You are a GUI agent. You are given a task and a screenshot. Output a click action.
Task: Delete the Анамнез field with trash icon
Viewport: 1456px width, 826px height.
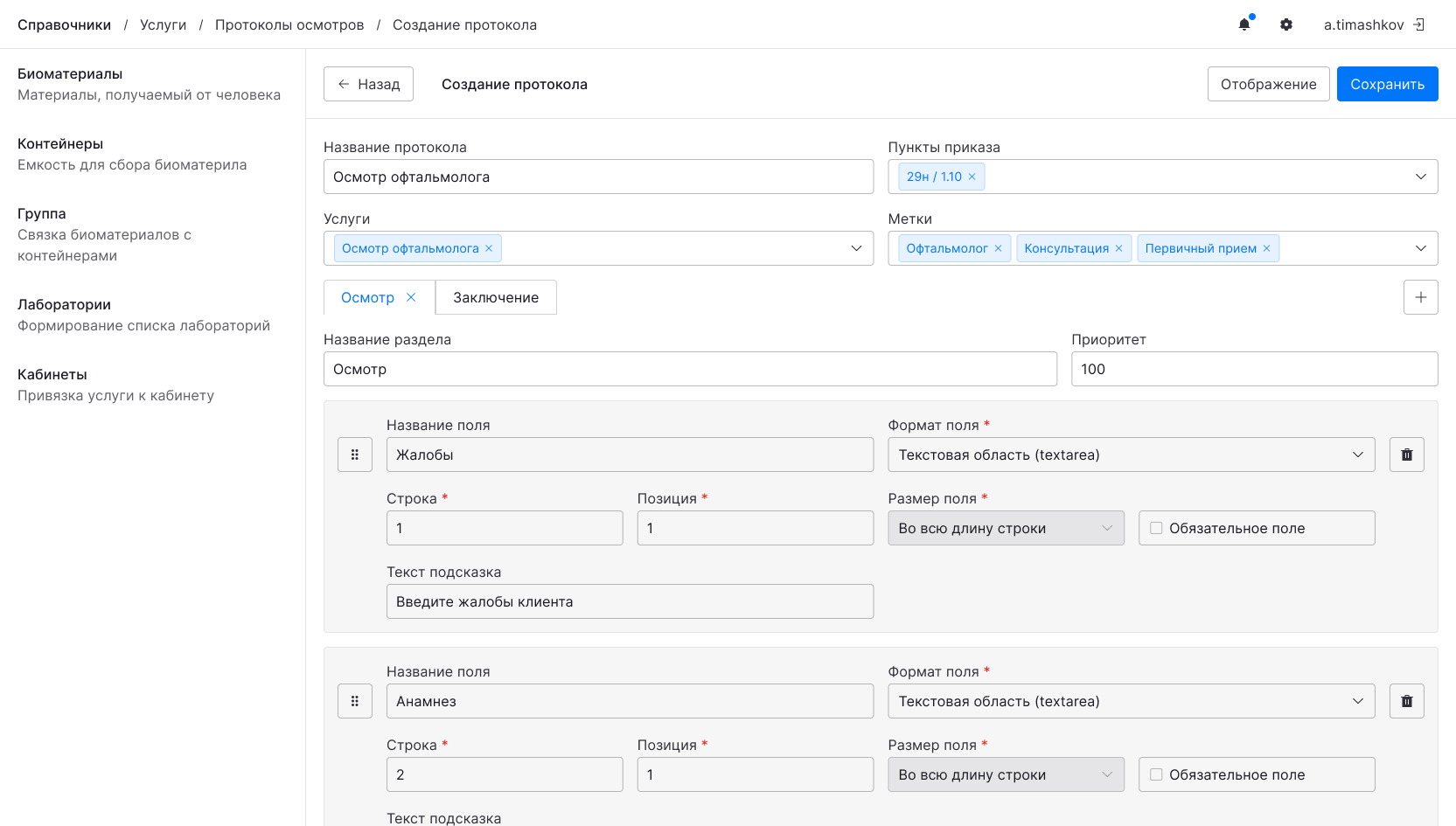[1406, 701]
